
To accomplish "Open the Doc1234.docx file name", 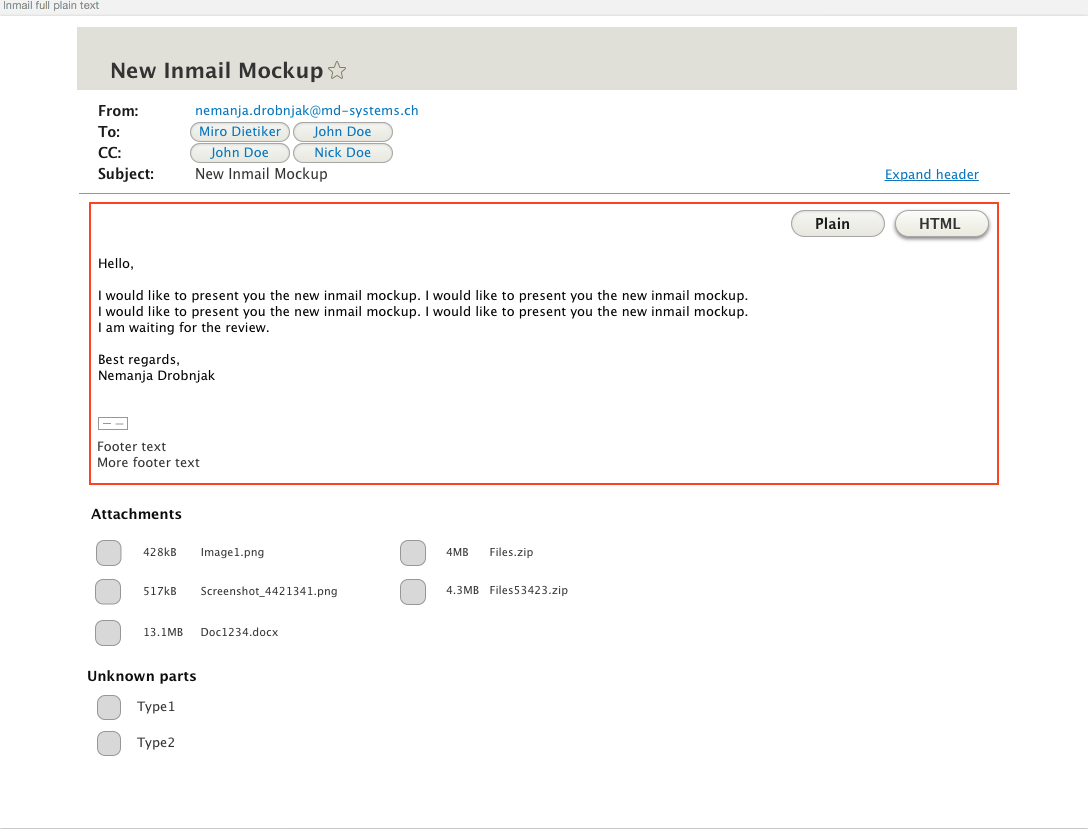I will tap(239, 633).
